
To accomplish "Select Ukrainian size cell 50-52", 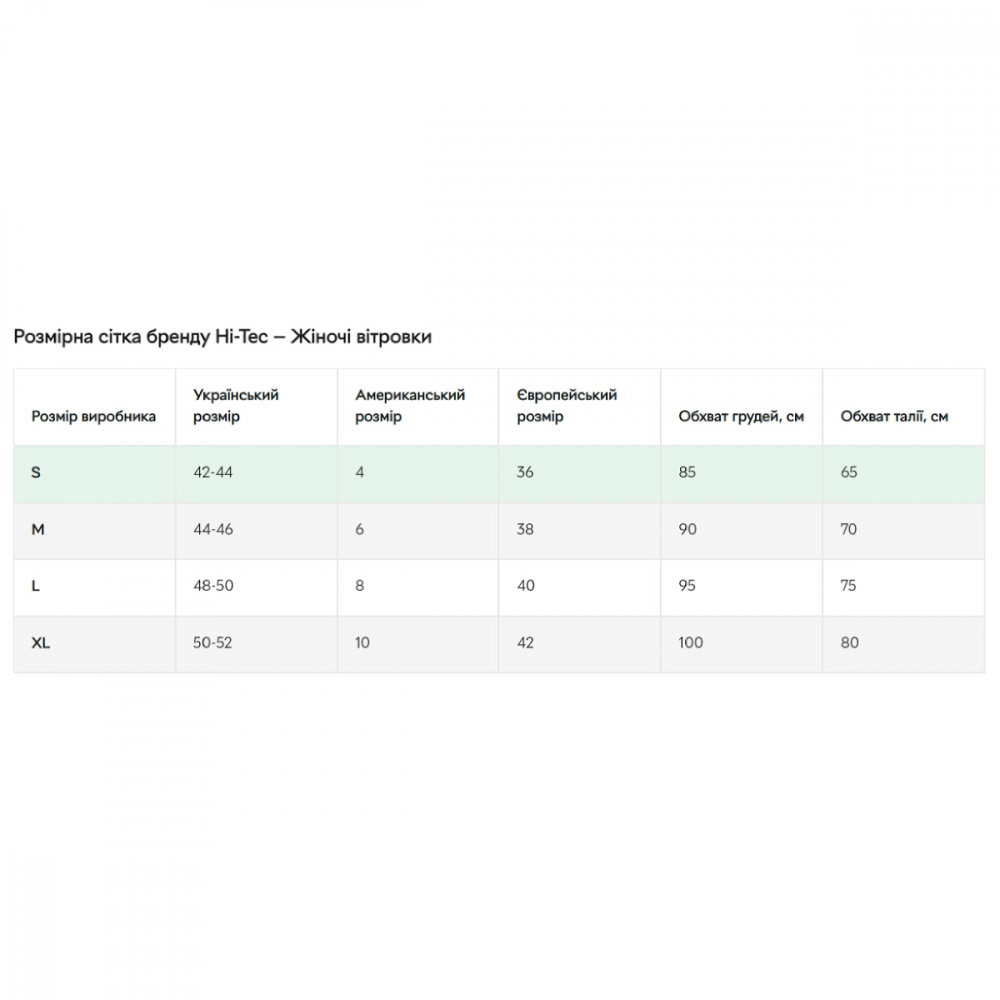I will [x=213, y=643].
